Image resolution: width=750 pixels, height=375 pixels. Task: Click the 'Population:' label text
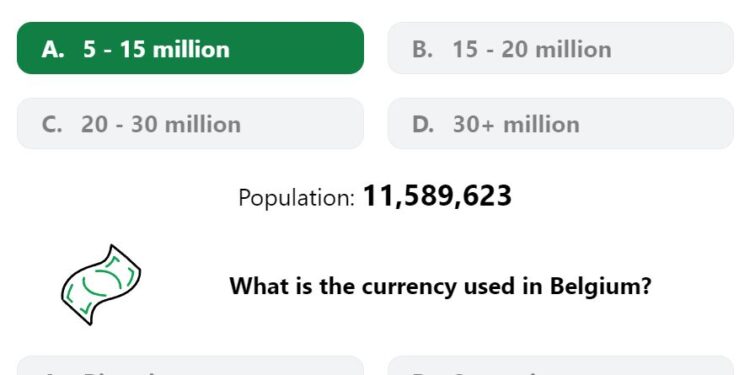pos(297,198)
